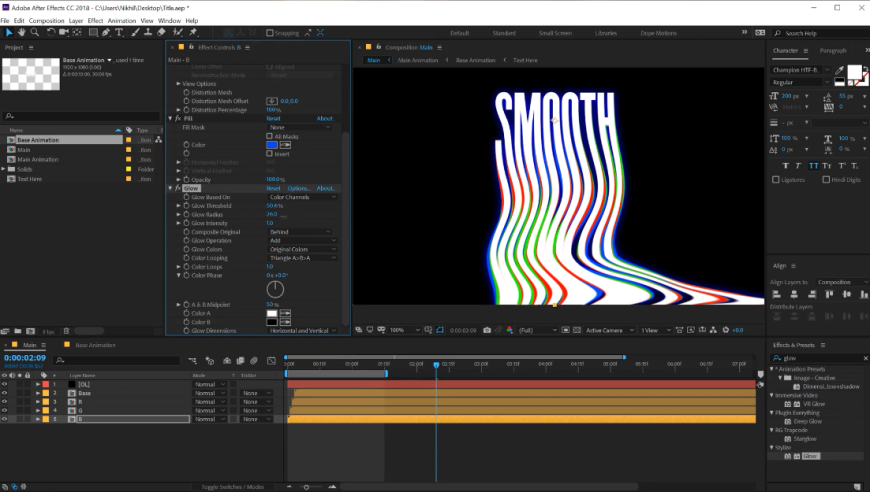Expand the Solids folder in Project panel
Image resolution: width=870 pixels, height=492 pixels.
[x=5, y=169]
